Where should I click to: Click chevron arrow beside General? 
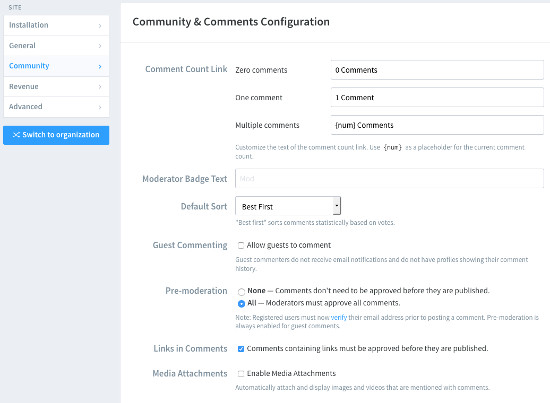(x=100, y=46)
